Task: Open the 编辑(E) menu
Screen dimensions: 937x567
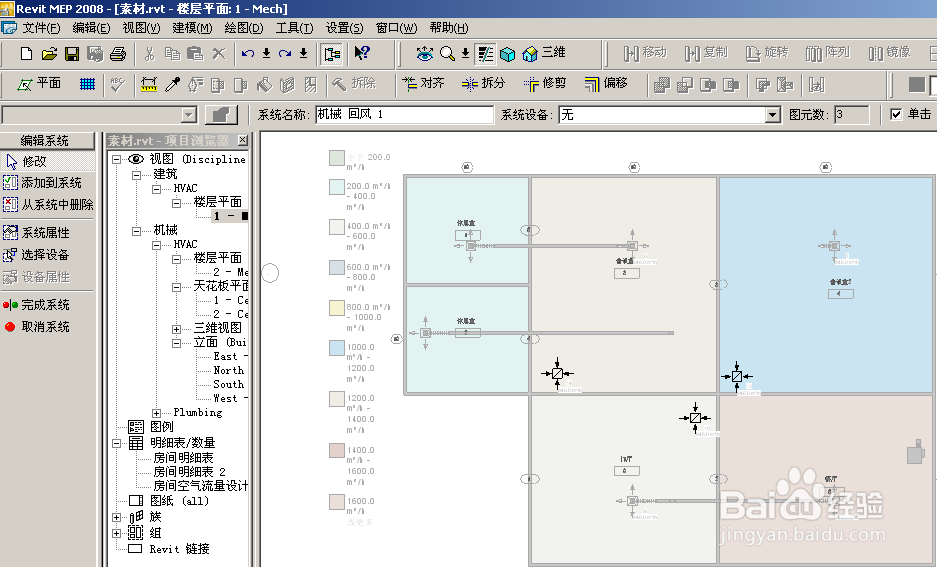Action: (91, 28)
